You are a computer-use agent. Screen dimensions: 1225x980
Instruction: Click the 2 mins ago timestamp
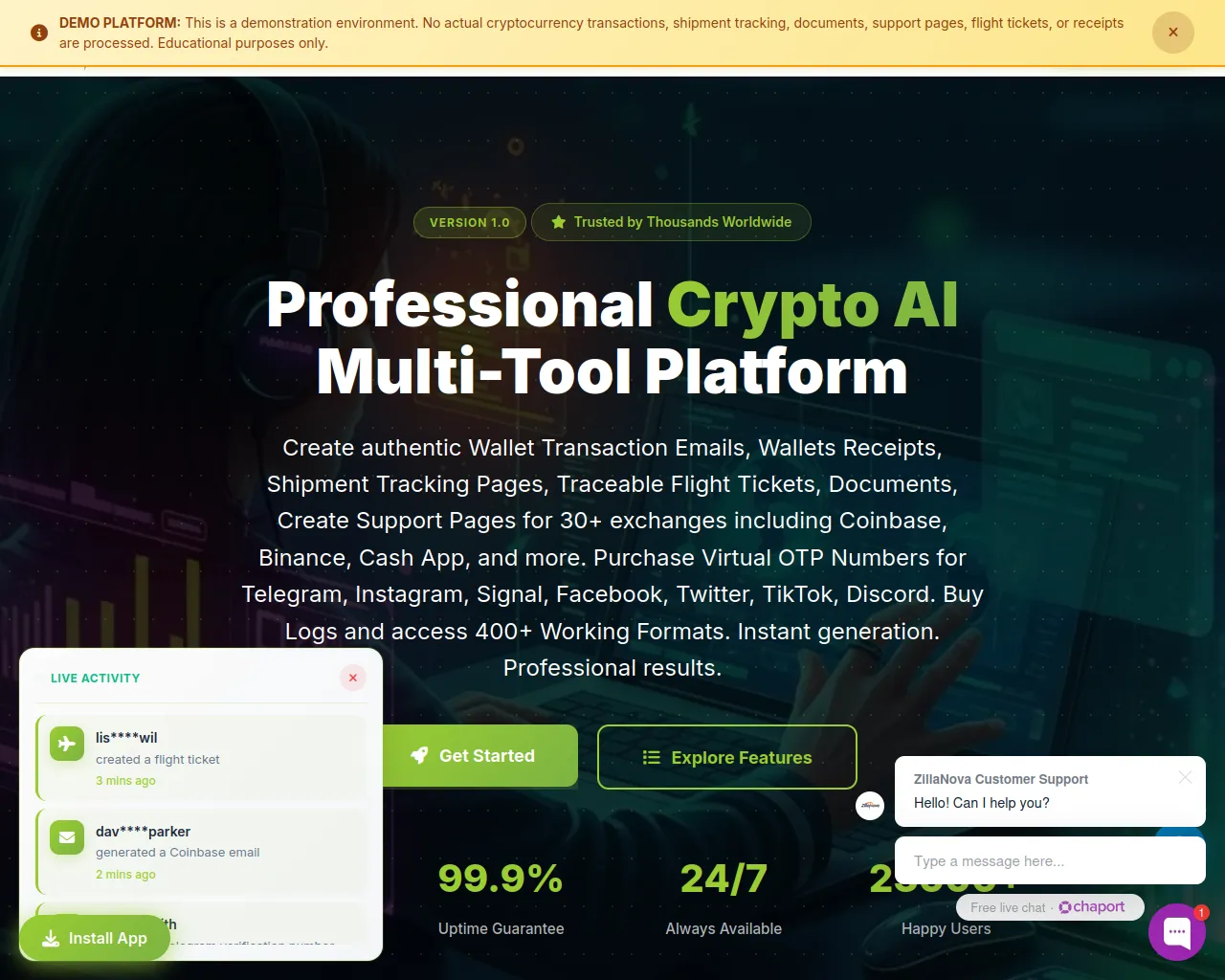click(125, 875)
